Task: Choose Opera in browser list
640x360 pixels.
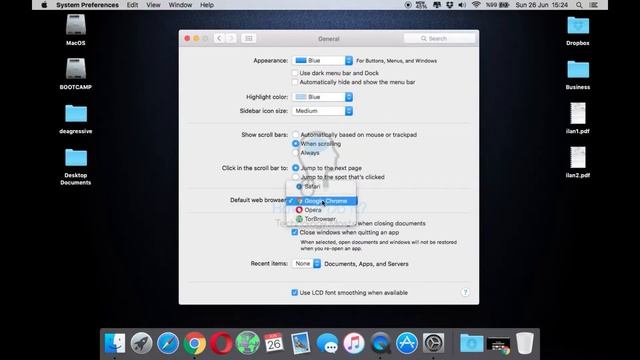Action: (x=321, y=210)
